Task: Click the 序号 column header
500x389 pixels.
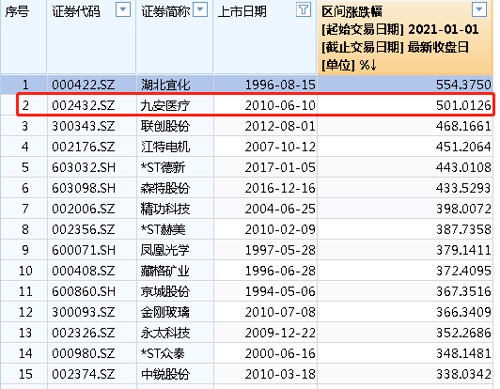Action: tap(17, 12)
